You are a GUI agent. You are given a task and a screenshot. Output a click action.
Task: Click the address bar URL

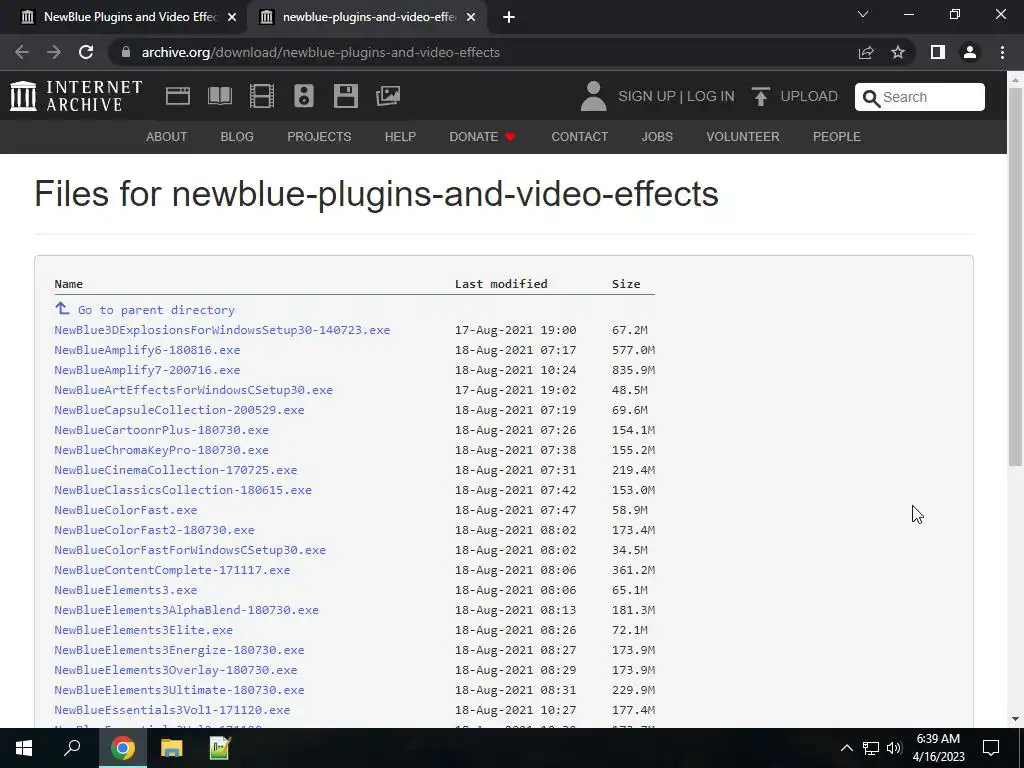pos(321,52)
